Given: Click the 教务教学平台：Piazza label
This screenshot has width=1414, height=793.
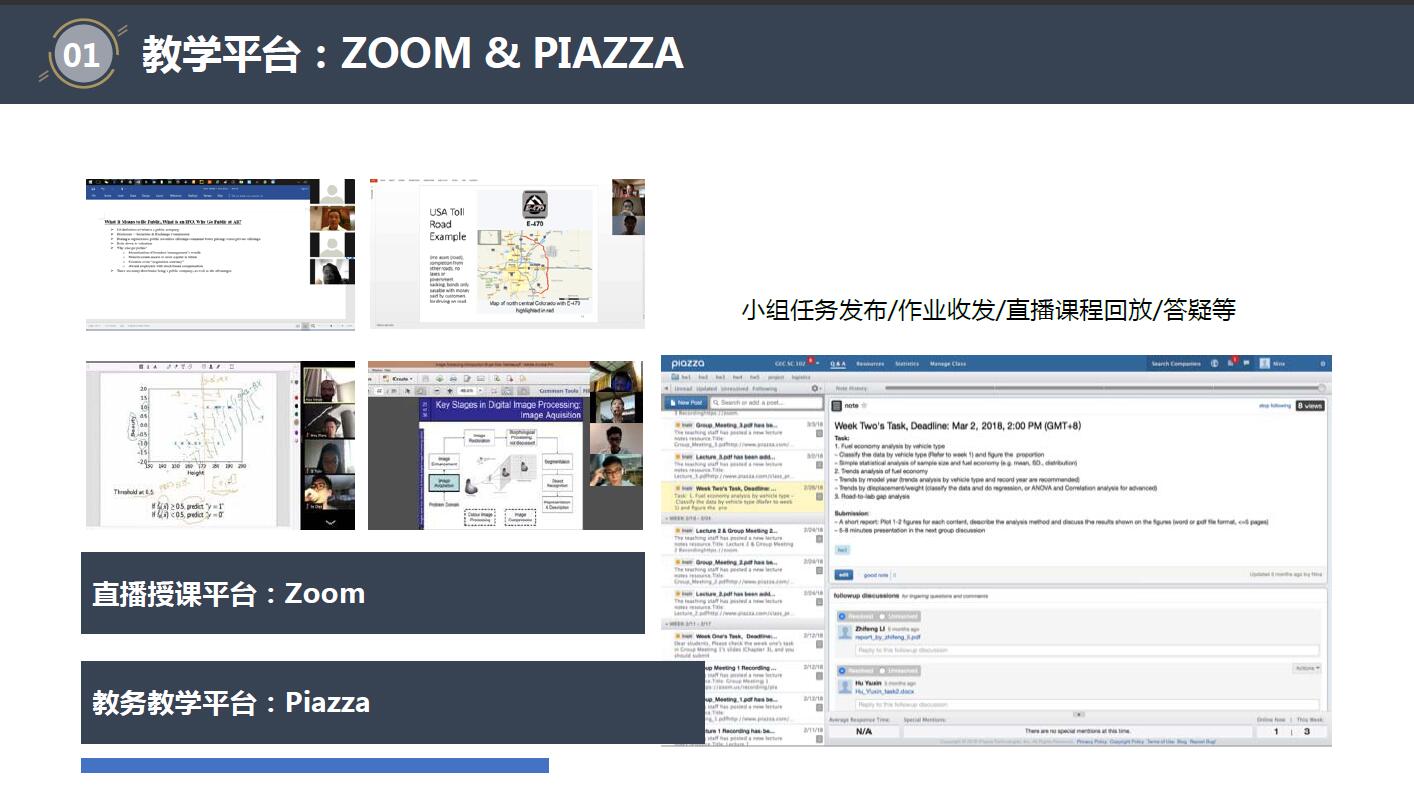Looking at the screenshot, I should pos(231,702).
